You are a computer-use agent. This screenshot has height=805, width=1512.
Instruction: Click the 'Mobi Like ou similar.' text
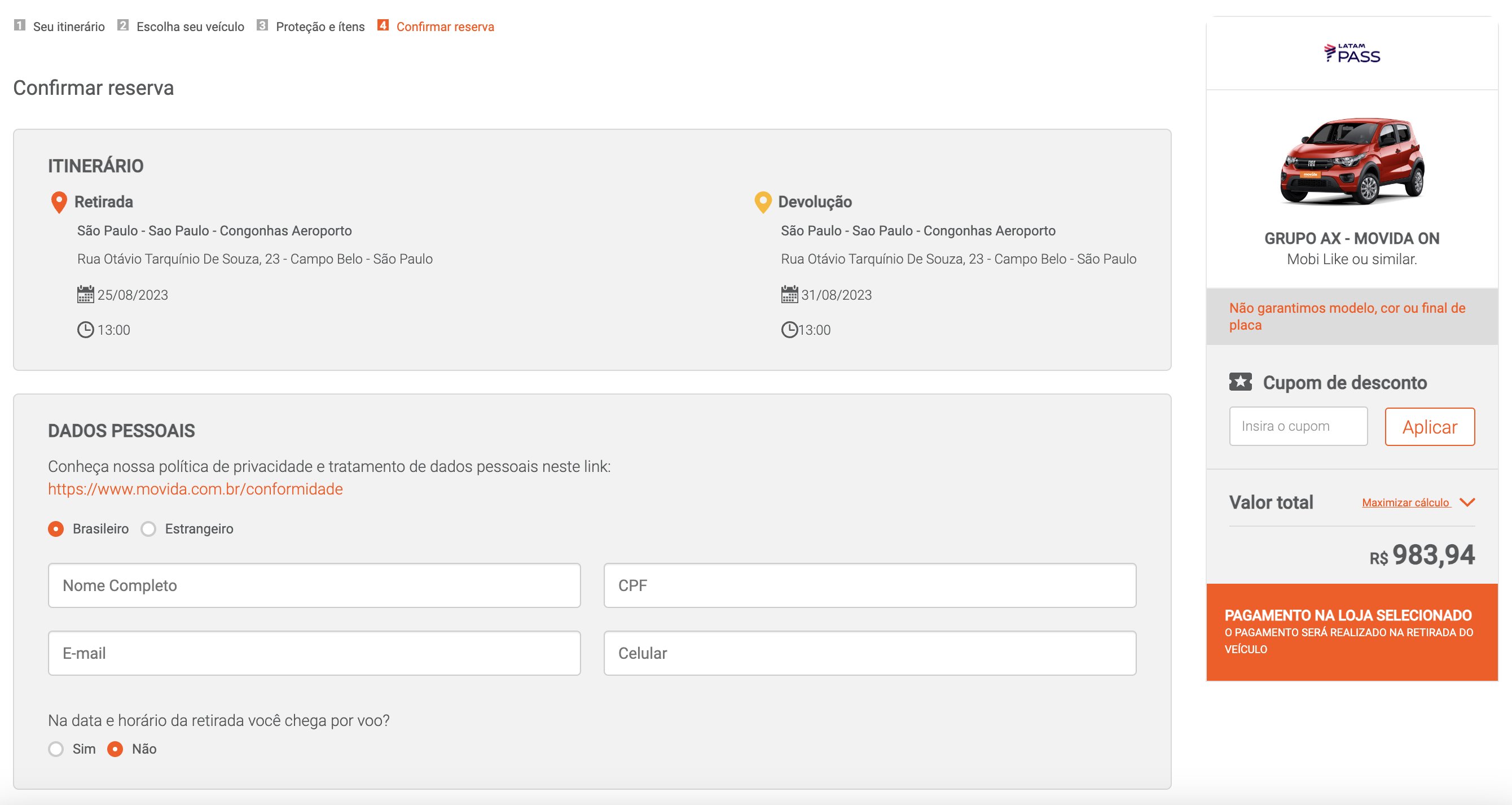click(1352, 259)
